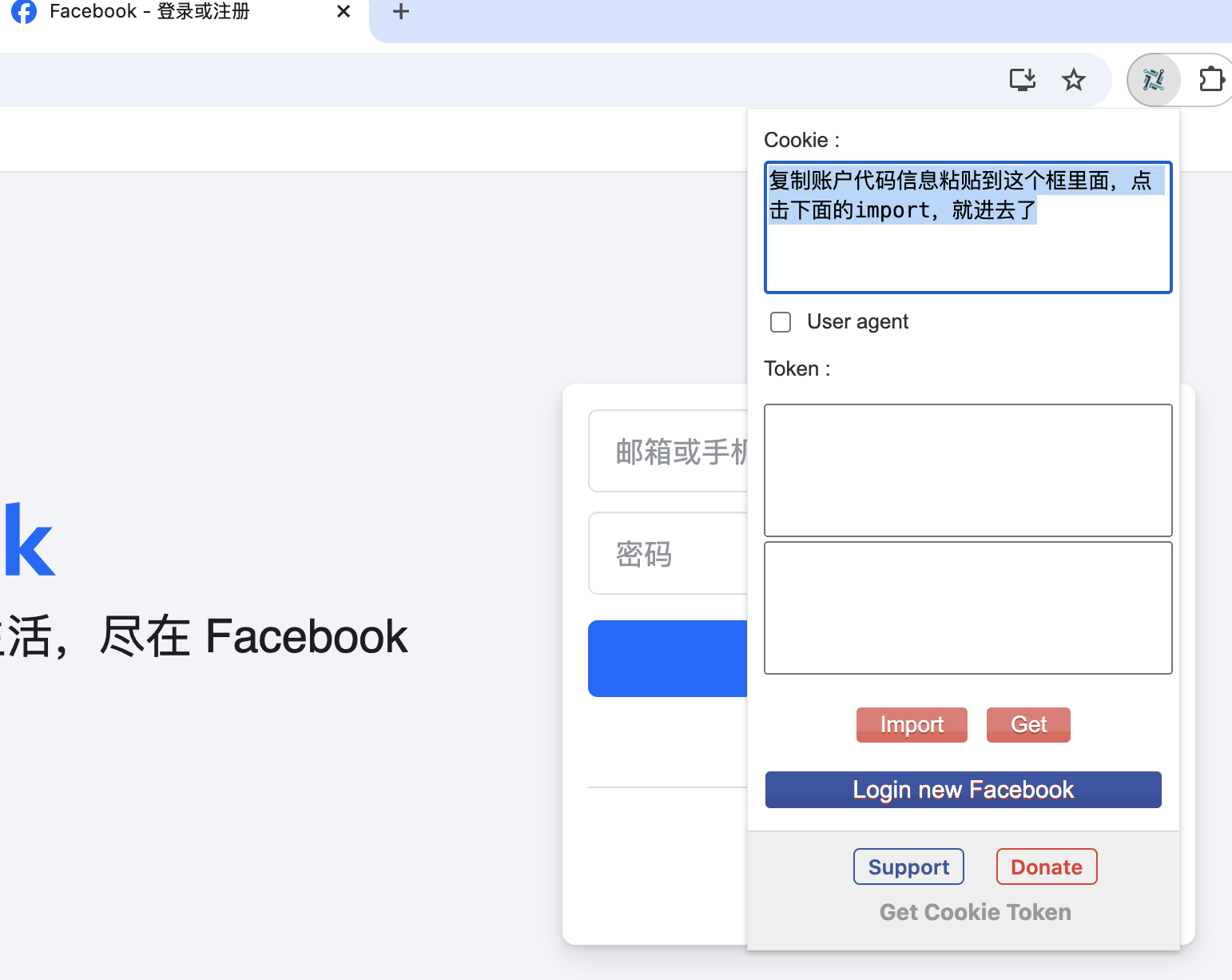
Task: Click the Get Cookie Token extension icon
Action: (x=1153, y=80)
